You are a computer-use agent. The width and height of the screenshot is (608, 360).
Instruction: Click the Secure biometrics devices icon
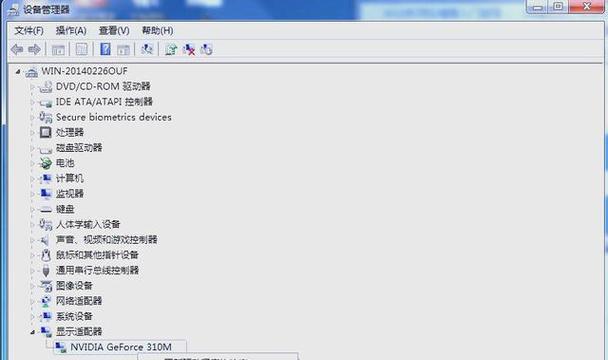click(x=46, y=117)
